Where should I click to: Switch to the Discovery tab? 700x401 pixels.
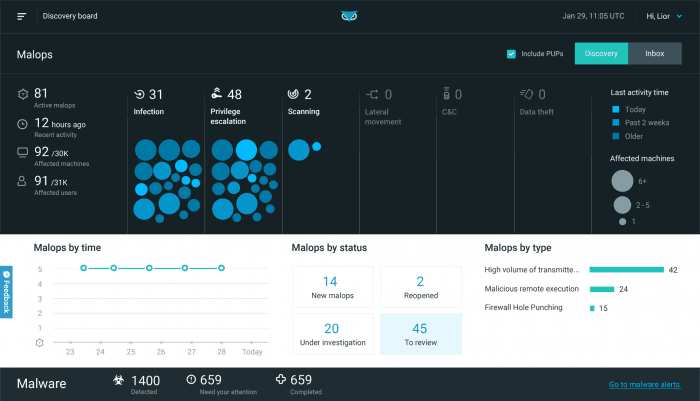(601, 54)
